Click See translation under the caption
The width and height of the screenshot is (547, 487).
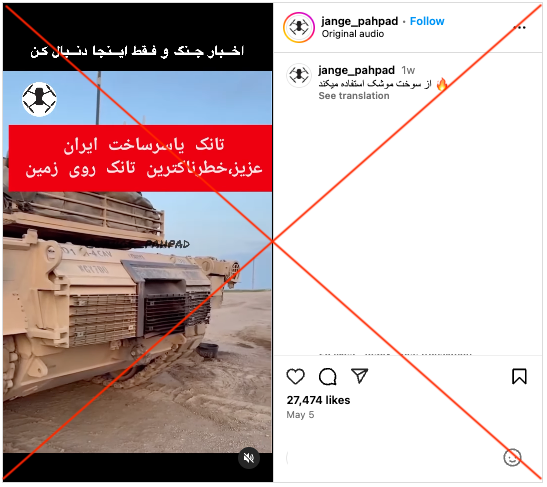tap(354, 96)
